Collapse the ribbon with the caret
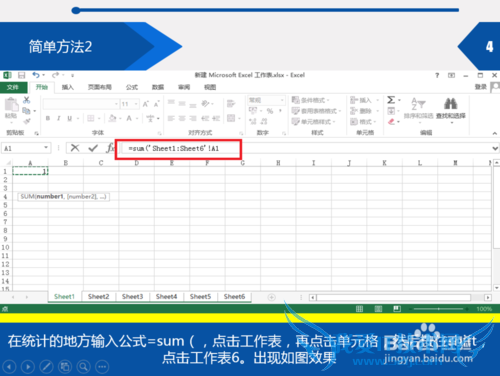 pos(495,133)
